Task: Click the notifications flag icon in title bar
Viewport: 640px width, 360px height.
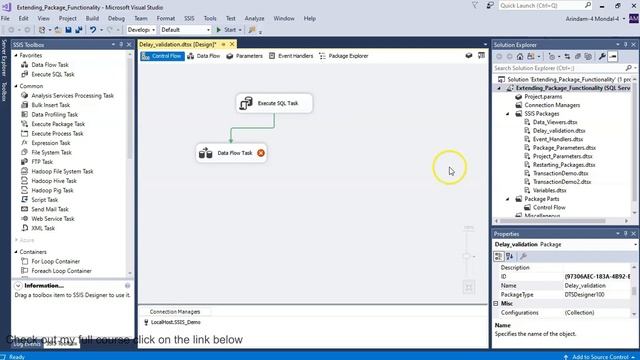Action: click(475, 5)
